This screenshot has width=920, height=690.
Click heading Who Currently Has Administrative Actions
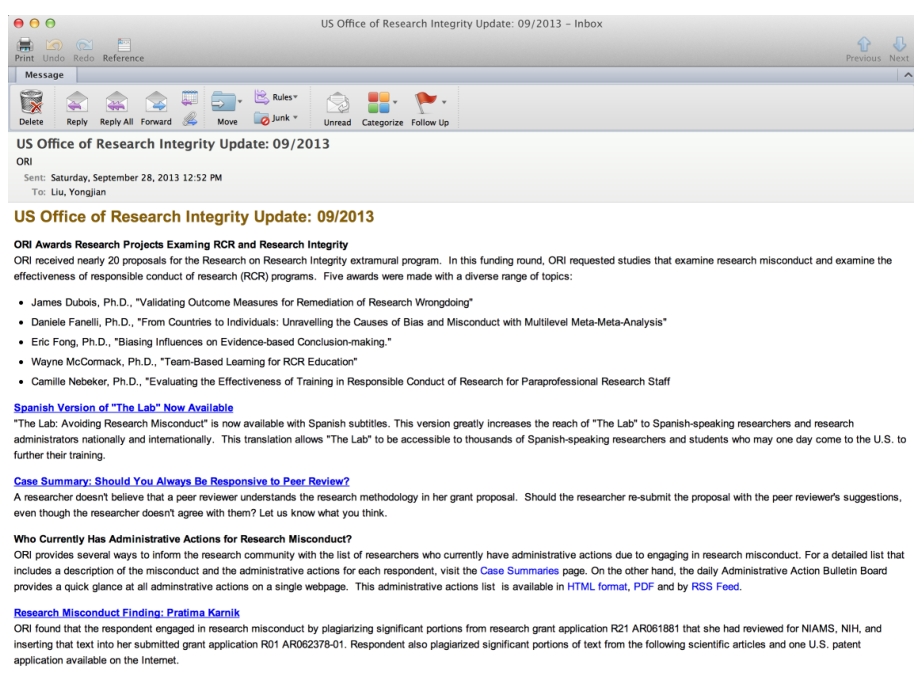(182, 539)
